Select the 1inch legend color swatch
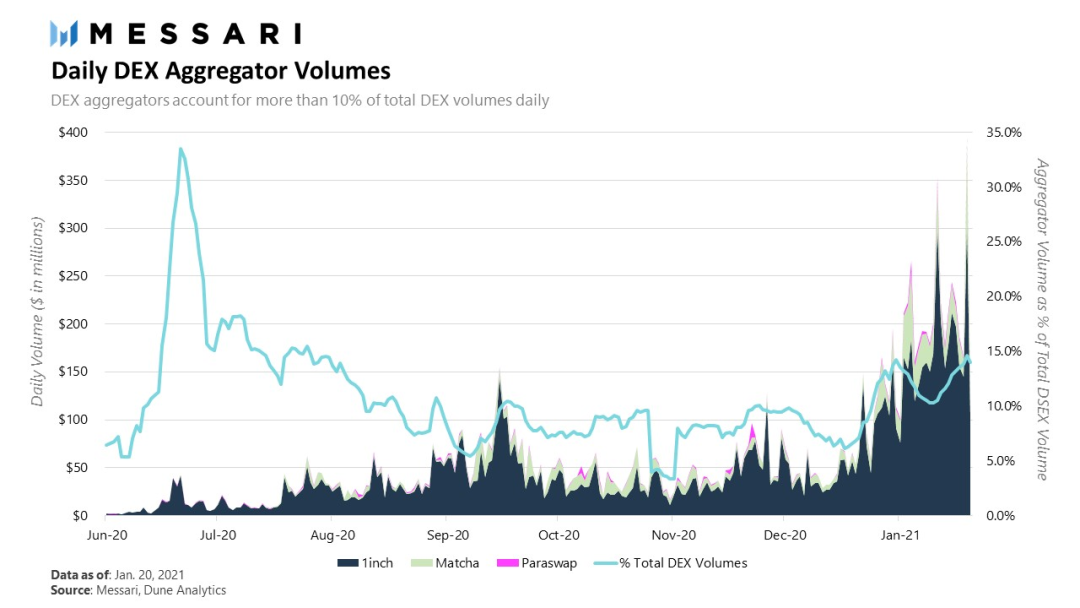The width and height of the screenshot is (1080, 608). pos(348,563)
